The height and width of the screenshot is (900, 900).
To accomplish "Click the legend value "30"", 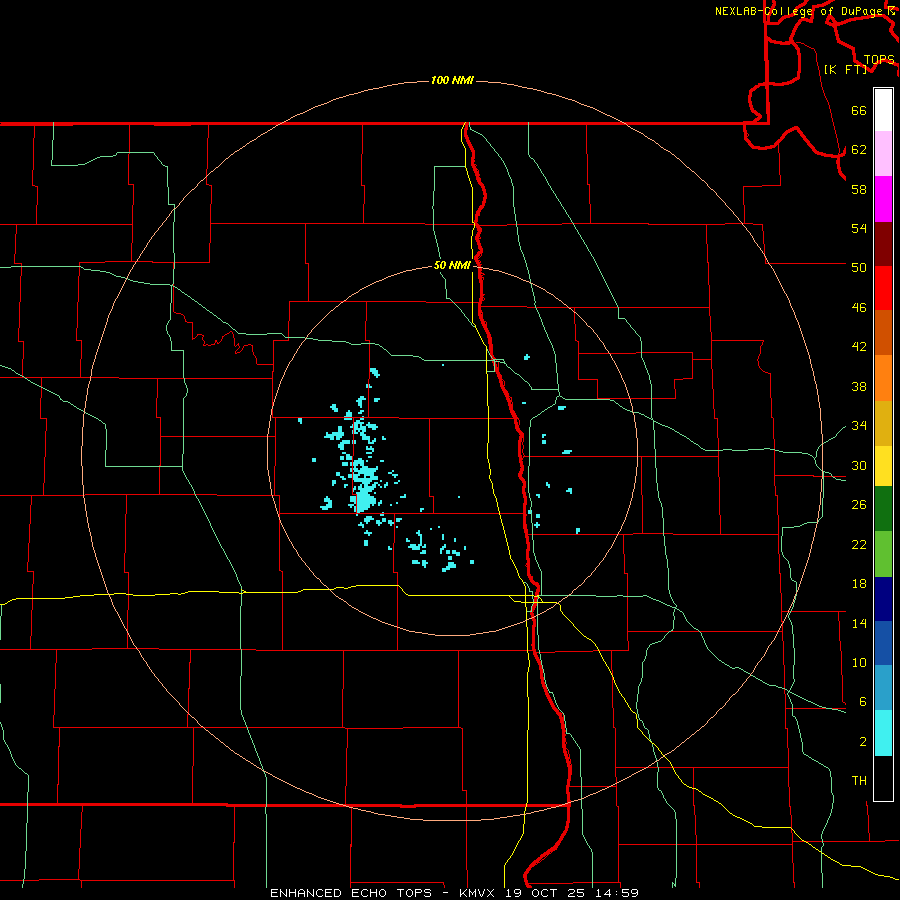I will coord(859,465).
